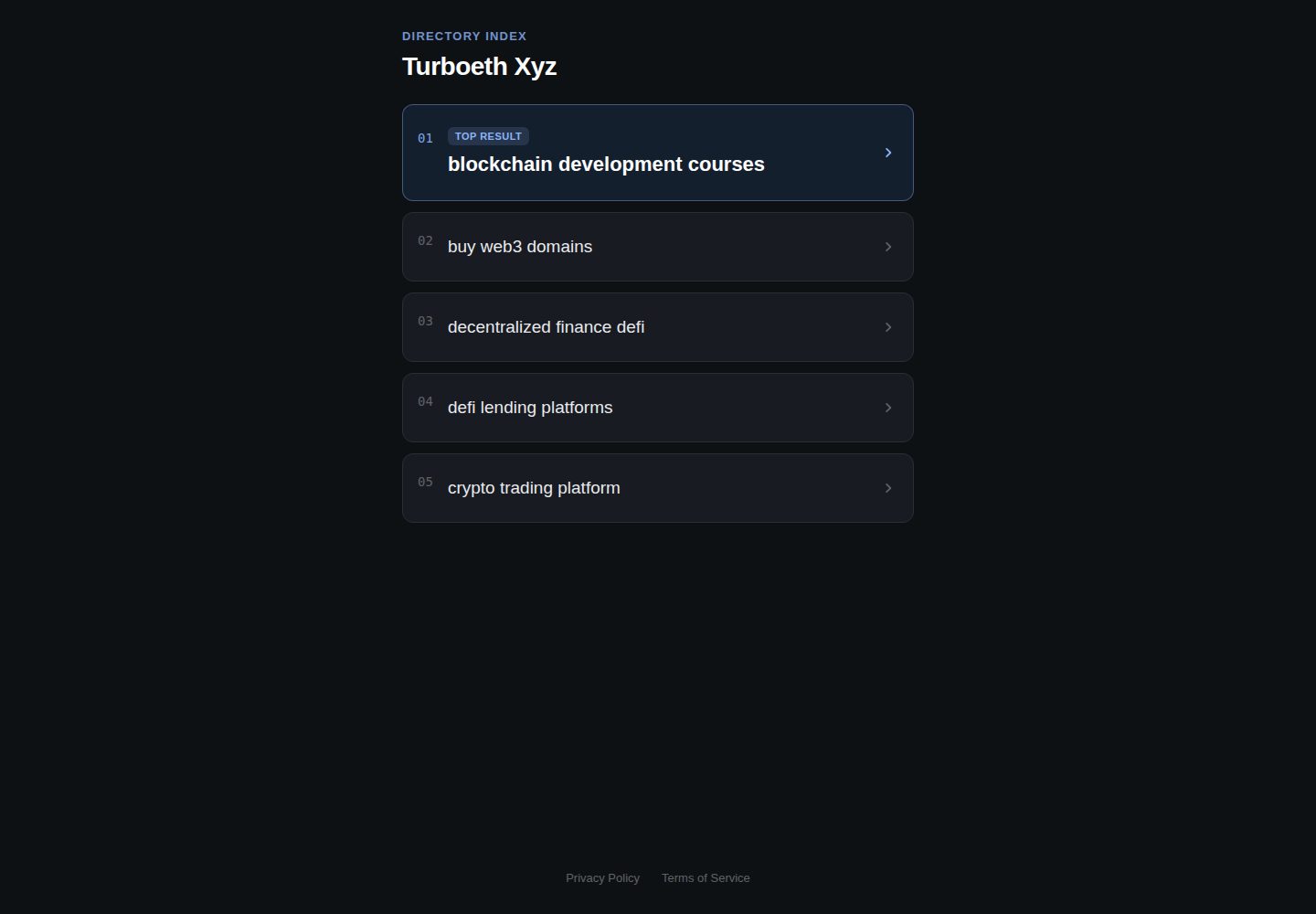Click chevron arrow on blockchain development courses

tap(888, 153)
